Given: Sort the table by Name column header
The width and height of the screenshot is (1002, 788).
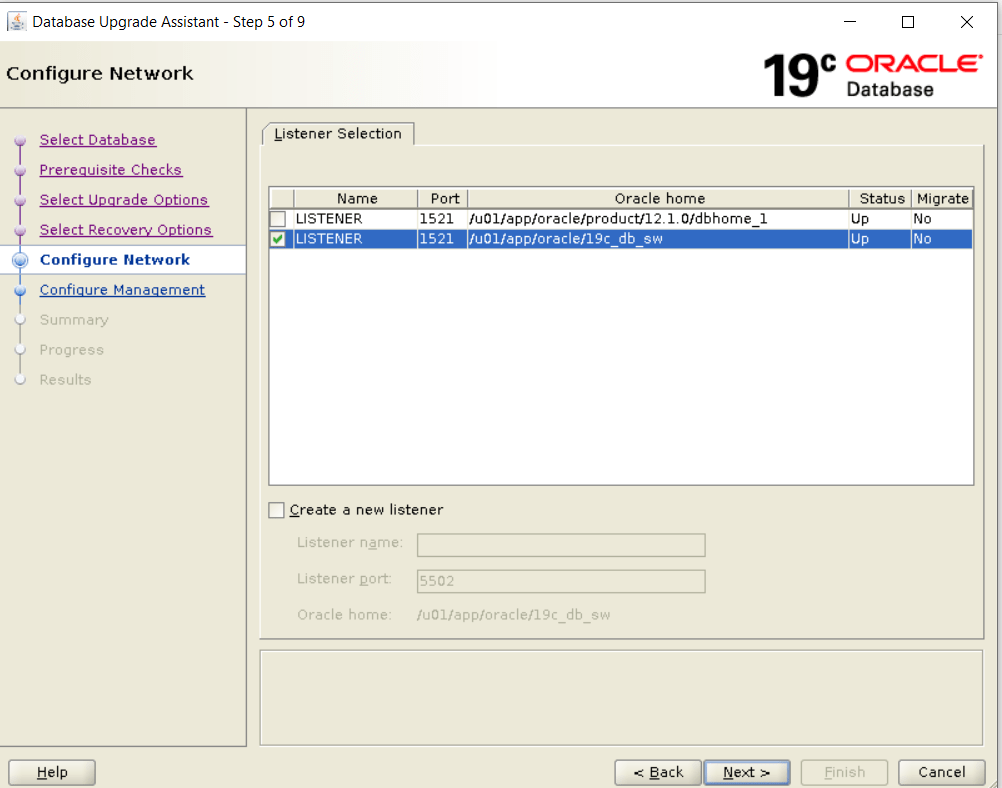Looking at the screenshot, I should tap(356, 198).
